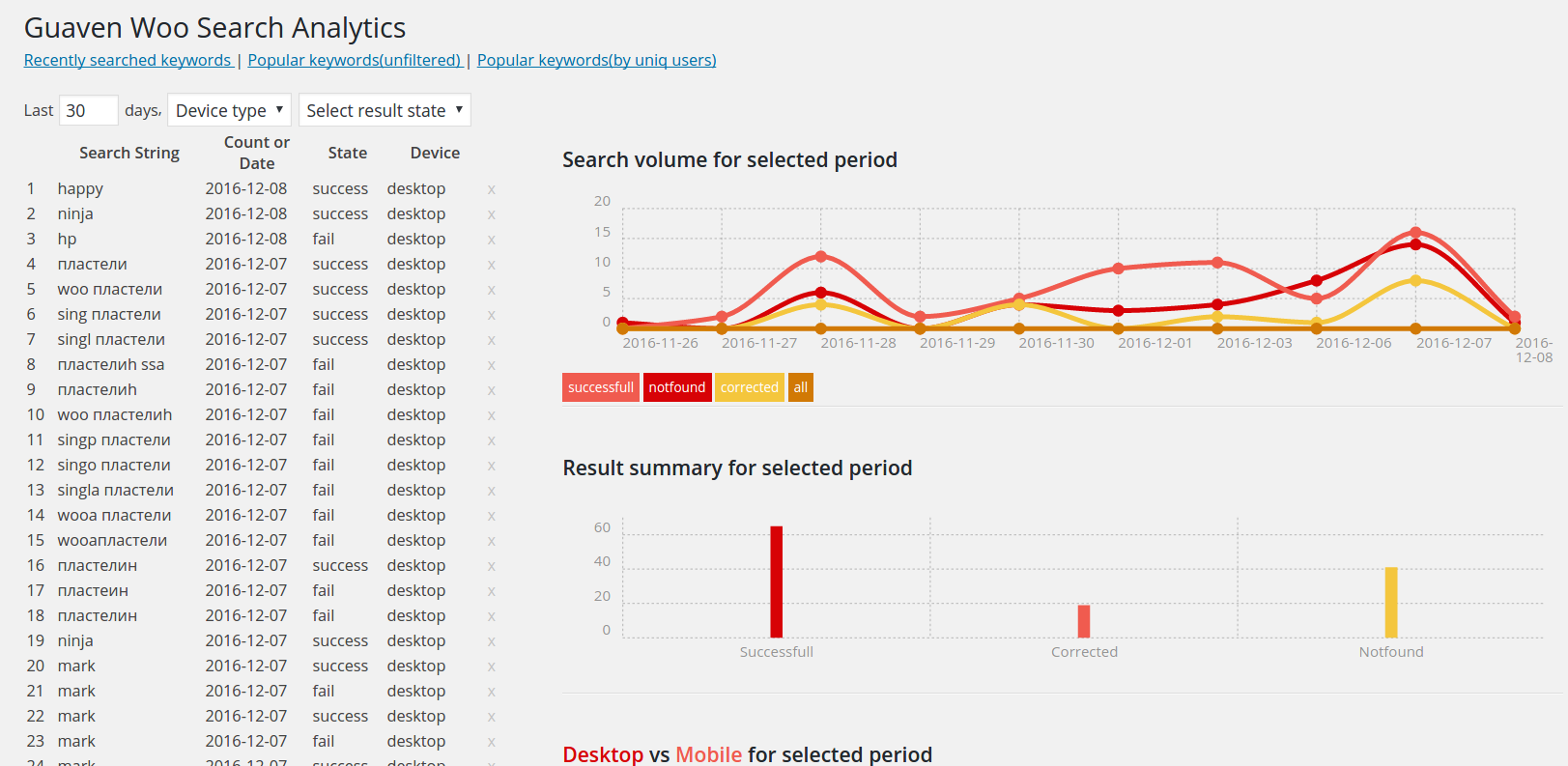1568x766 pixels.
Task: Switch to Popular keywords(unfiltered) view
Action: (x=354, y=60)
